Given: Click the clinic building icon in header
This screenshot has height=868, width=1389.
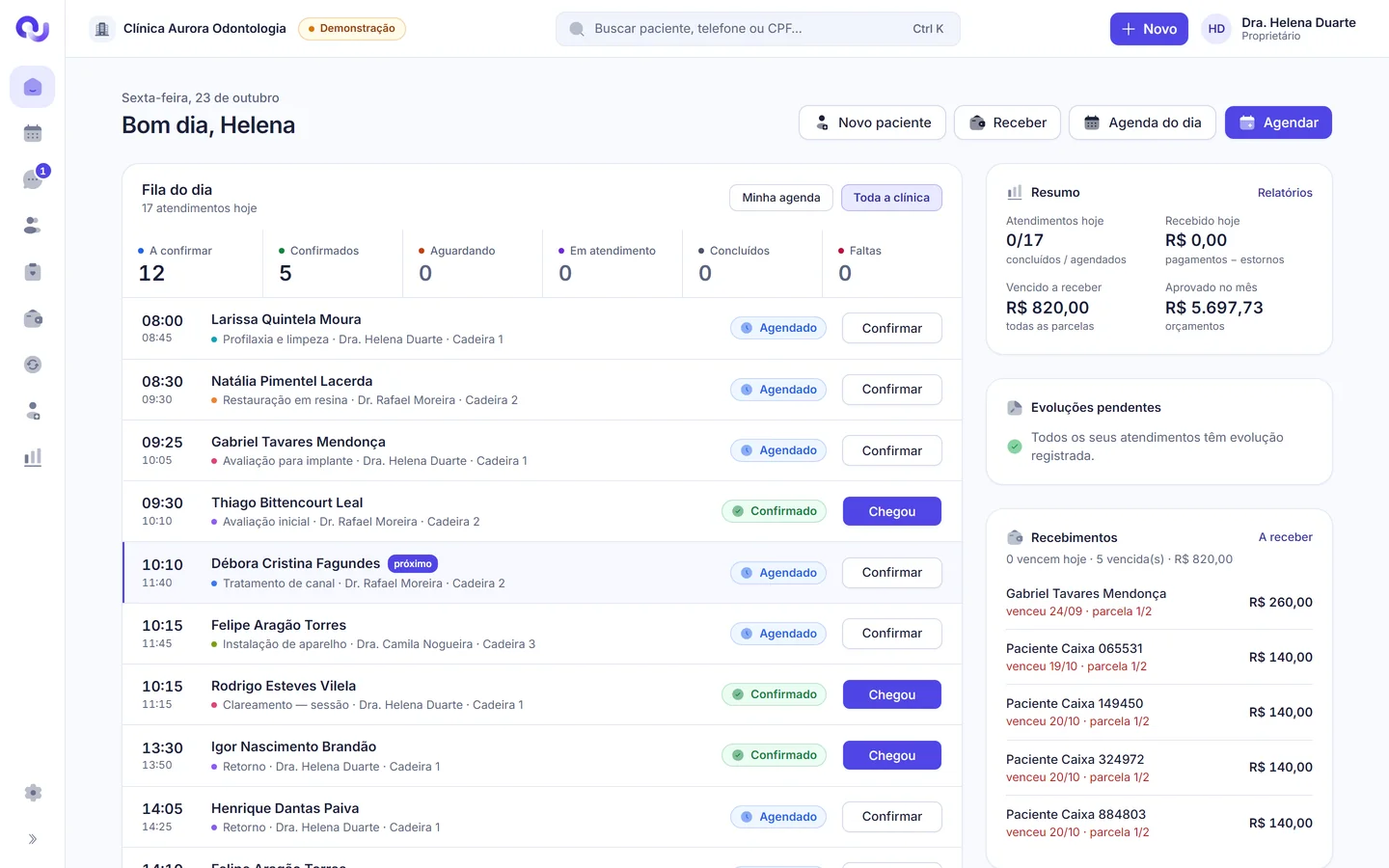Looking at the screenshot, I should click(102, 29).
